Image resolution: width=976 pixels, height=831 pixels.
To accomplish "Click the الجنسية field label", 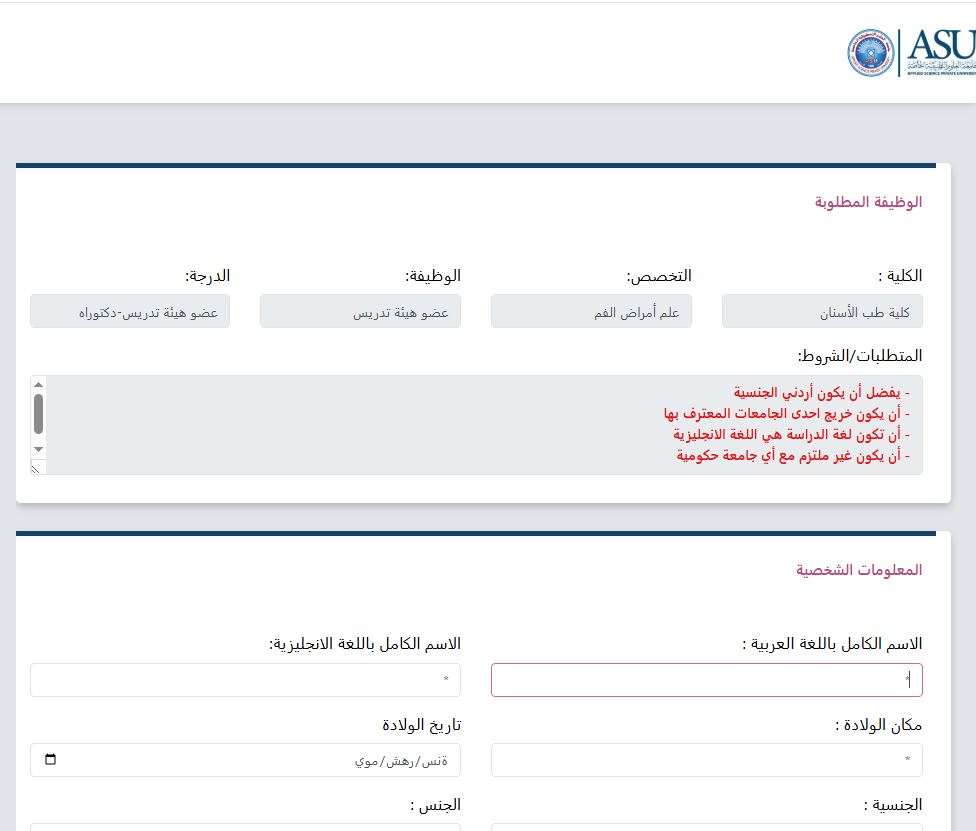I will coord(892,804).
